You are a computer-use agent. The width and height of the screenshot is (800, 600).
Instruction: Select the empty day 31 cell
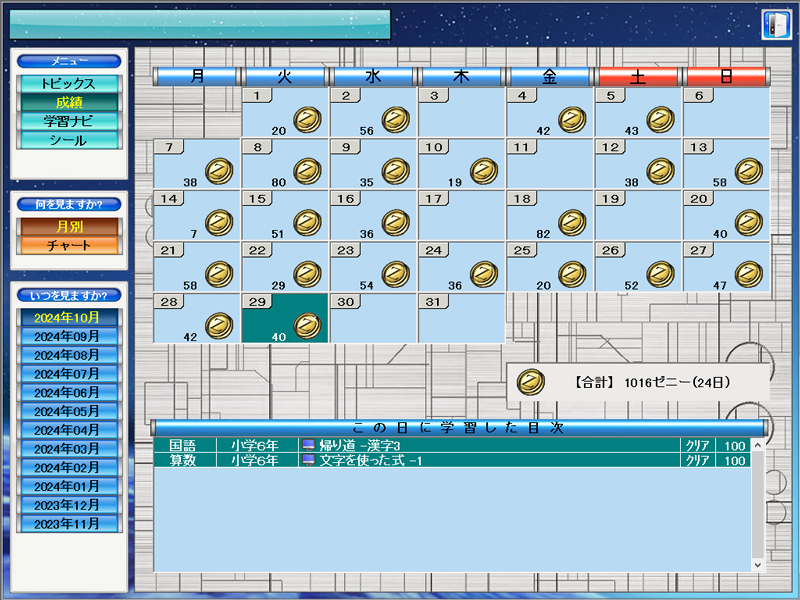click(461, 318)
